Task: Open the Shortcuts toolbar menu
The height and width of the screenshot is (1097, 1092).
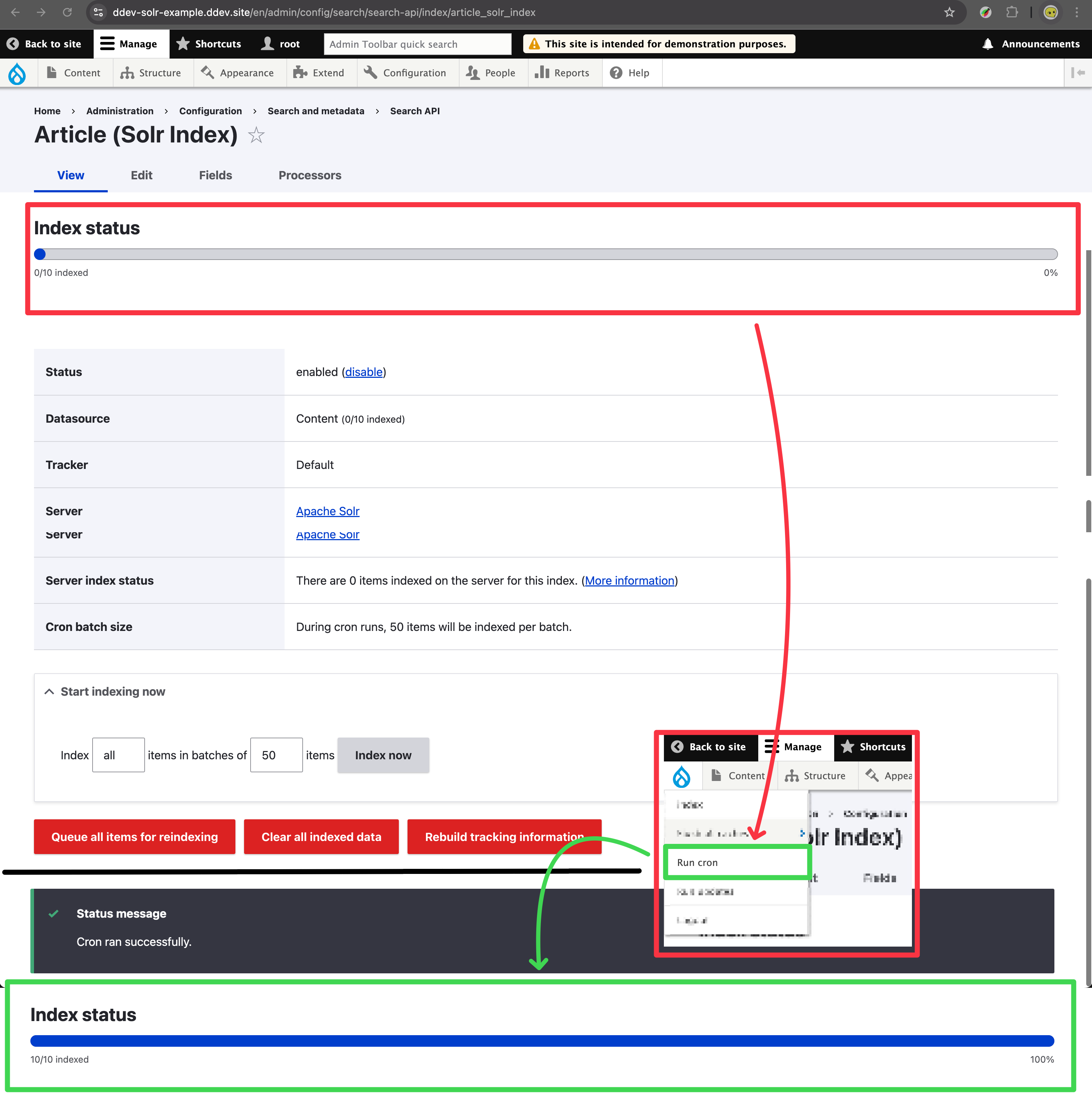Action: coord(209,44)
